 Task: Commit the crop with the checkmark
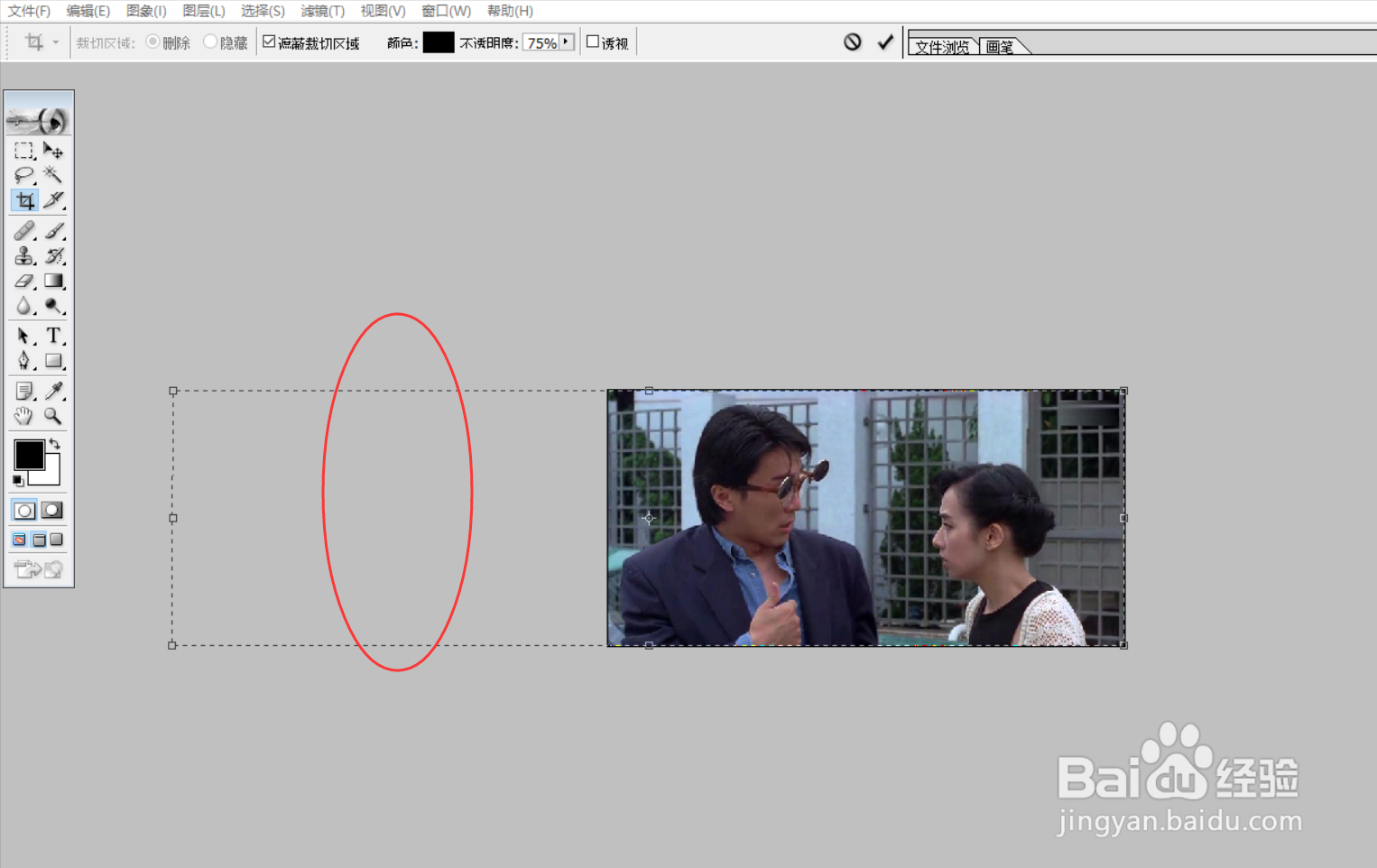click(x=885, y=42)
